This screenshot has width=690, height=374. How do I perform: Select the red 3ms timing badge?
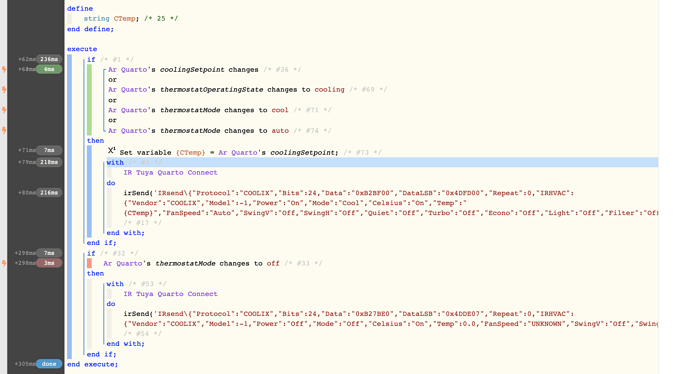pos(49,263)
